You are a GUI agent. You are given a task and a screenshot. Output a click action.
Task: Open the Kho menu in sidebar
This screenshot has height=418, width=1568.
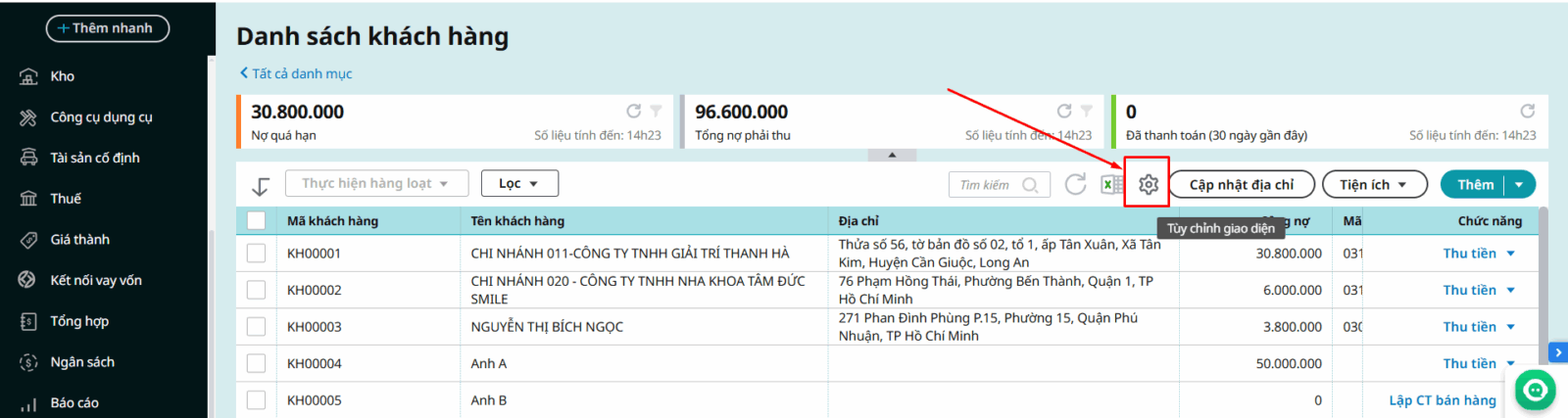tap(63, 76)
